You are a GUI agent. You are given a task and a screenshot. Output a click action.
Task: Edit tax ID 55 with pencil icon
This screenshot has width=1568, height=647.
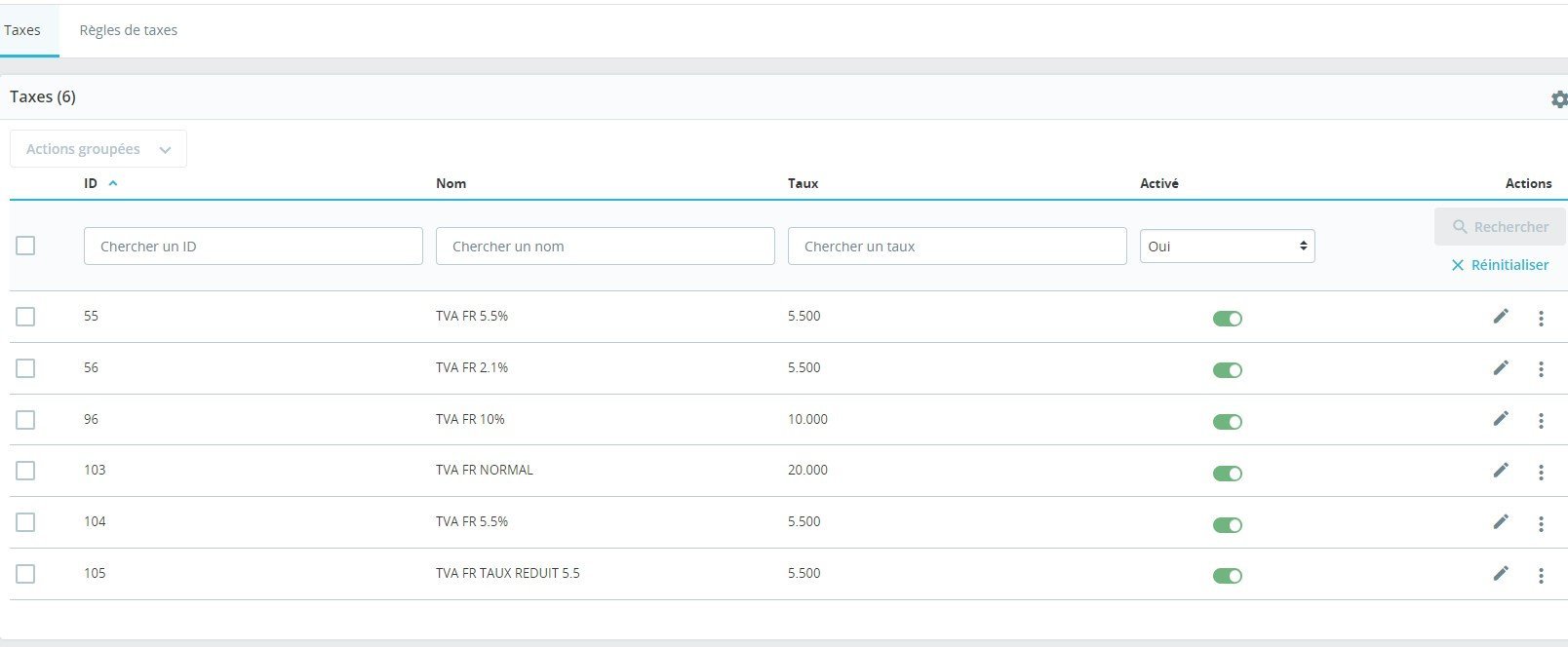(1501, 316)
